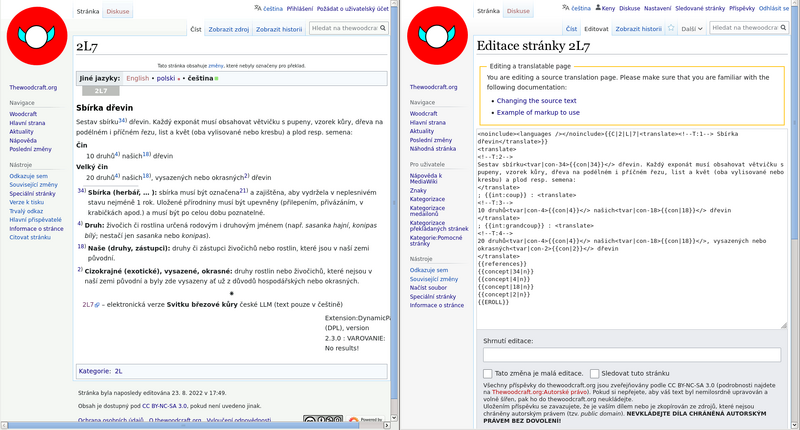800x430 pixels.
Task: Click 'Hlavní strana' in left sidebar
Action: coord(27,123)
